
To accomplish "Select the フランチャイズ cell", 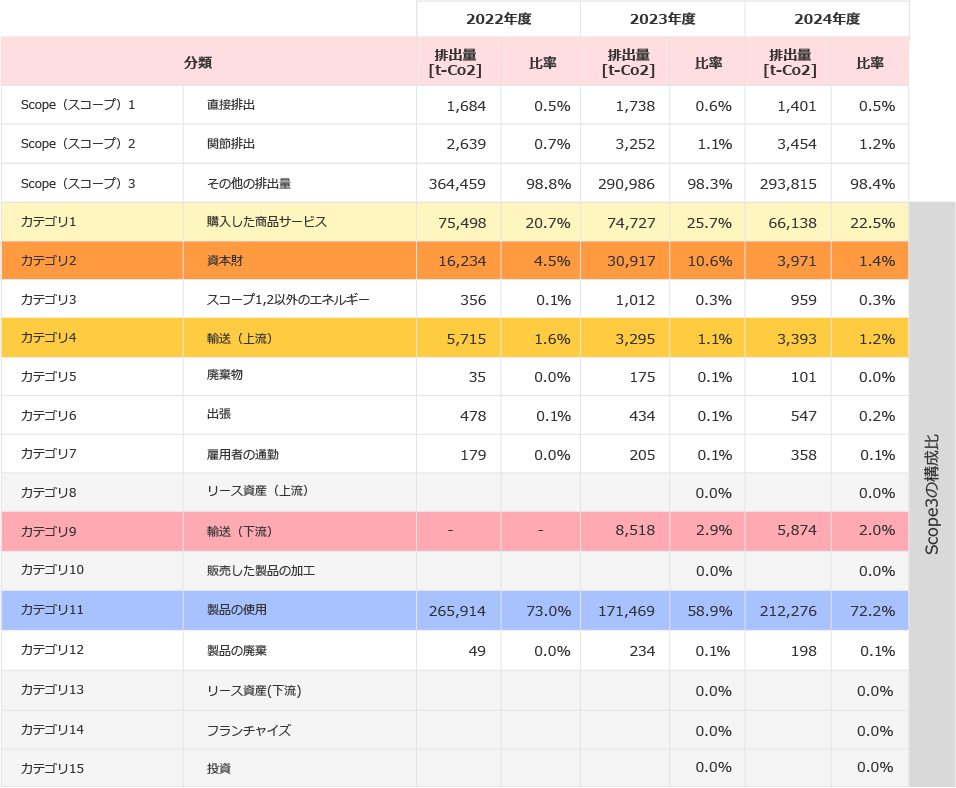I will tap(249, 730).
